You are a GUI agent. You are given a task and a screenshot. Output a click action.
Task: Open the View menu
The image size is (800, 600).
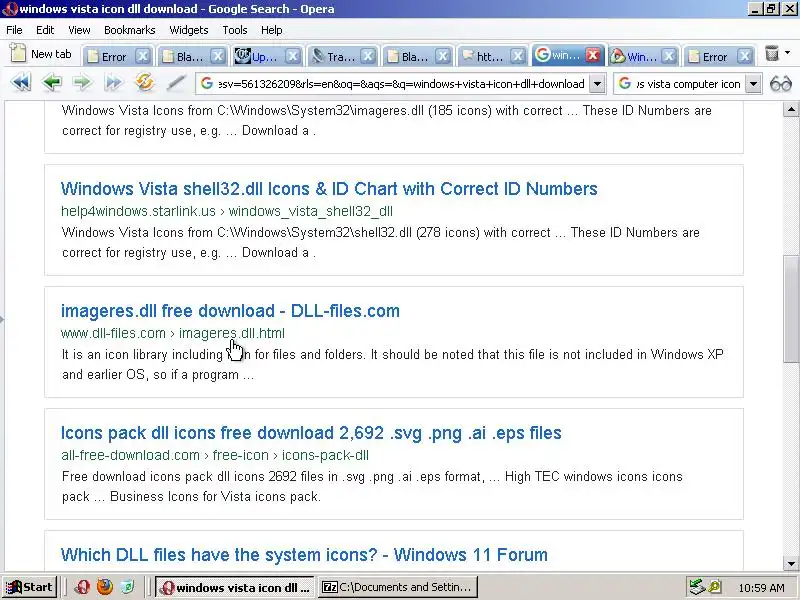[x=79, y=30]
